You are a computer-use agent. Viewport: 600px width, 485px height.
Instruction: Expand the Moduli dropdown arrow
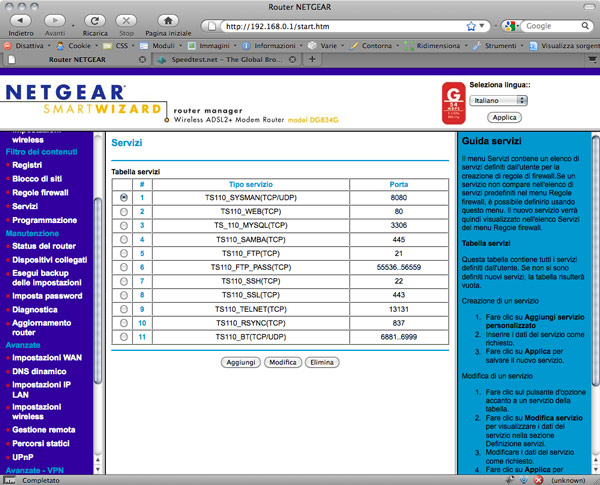point(180,46)
